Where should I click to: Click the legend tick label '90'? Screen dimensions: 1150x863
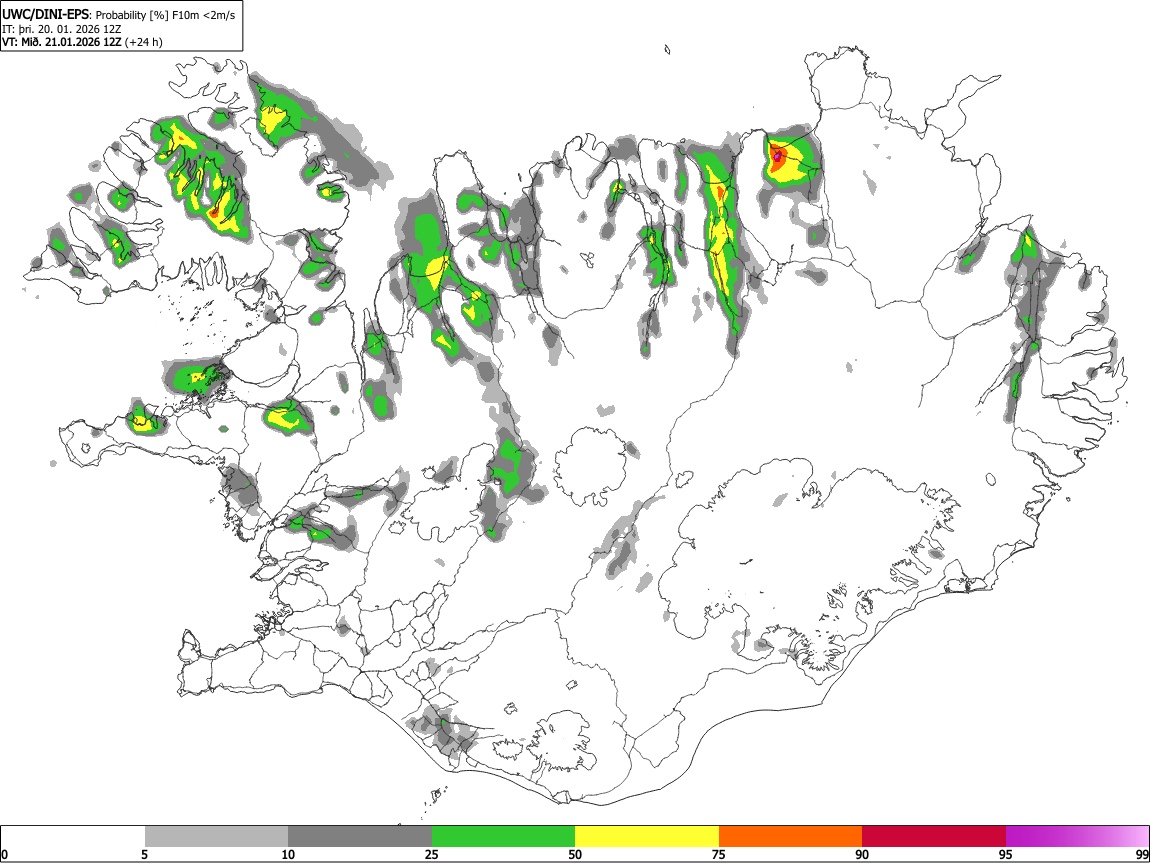(862, 854)
